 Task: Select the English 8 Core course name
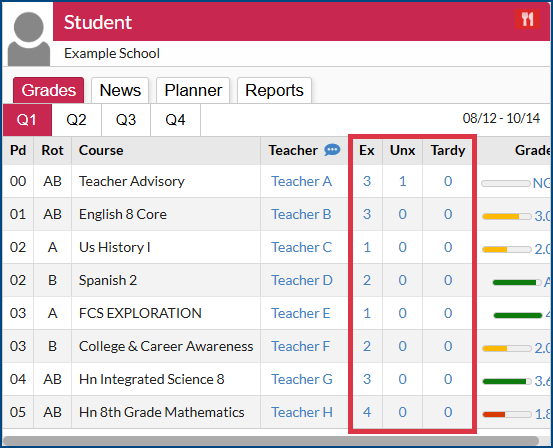click(x=123, y=214)
